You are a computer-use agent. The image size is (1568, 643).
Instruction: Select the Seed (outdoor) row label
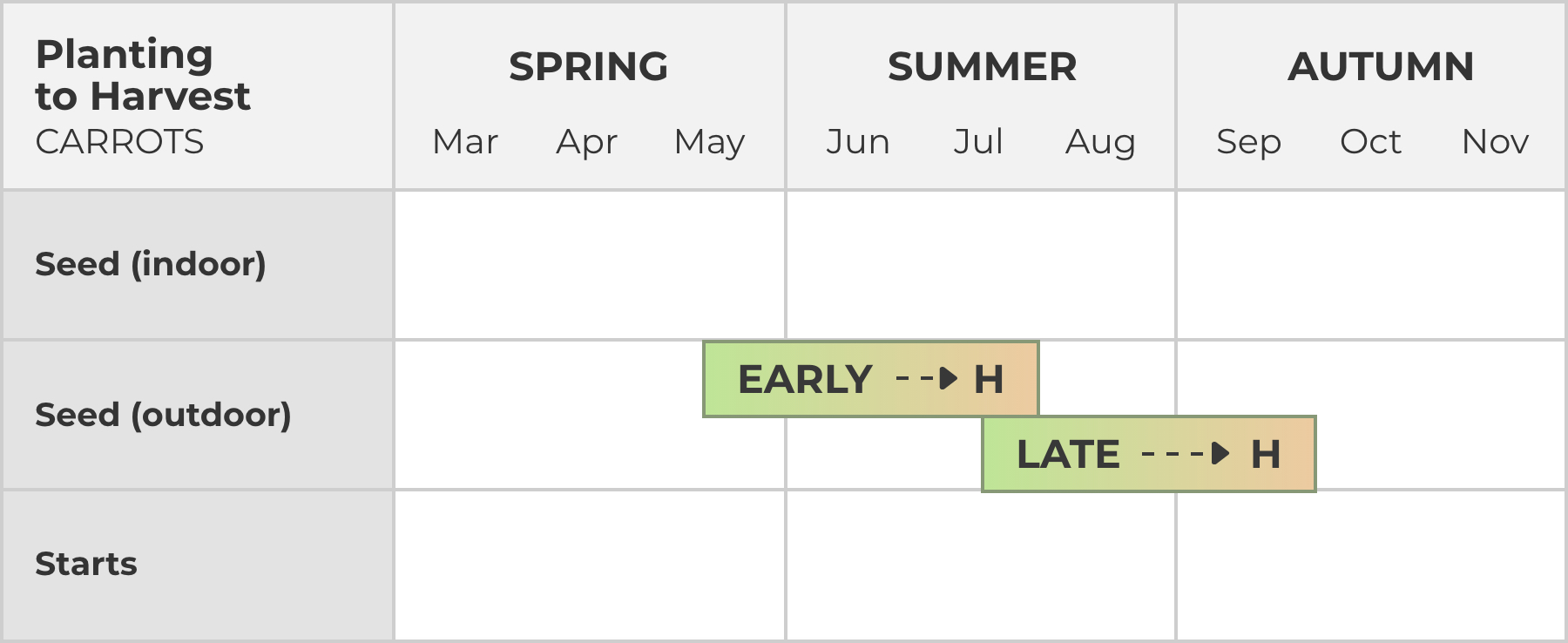pos(163,415)
